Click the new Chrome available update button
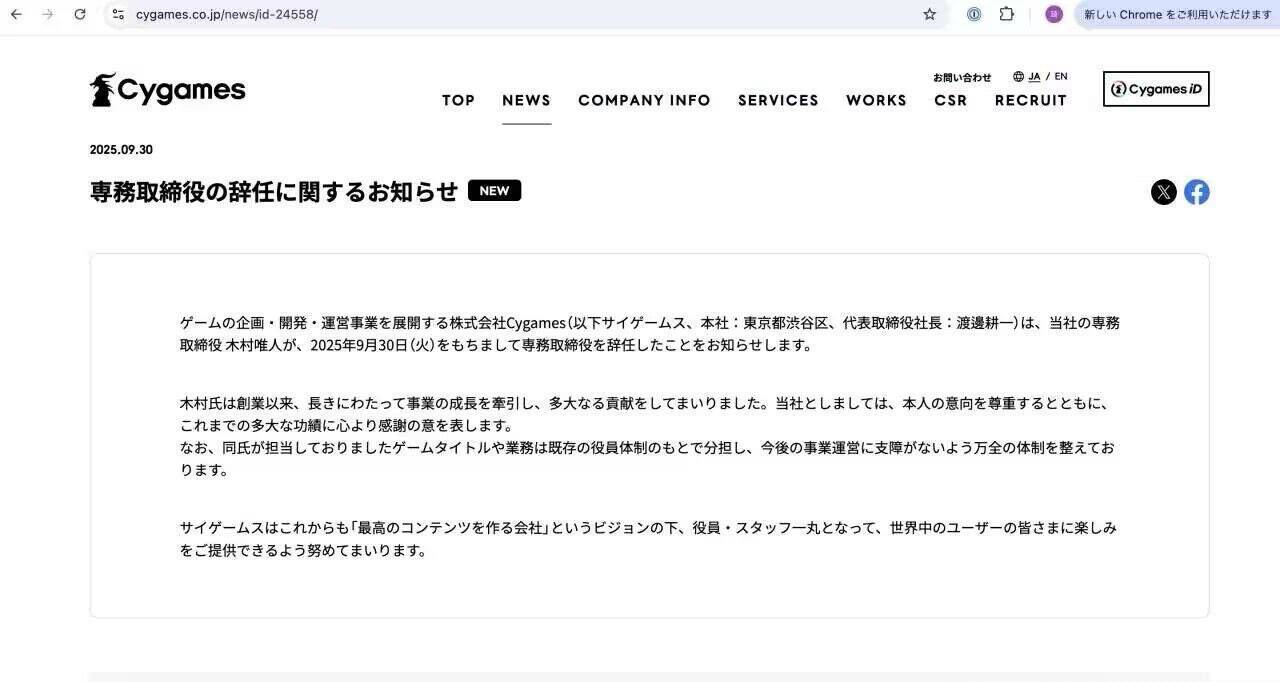 point(1177,14)
